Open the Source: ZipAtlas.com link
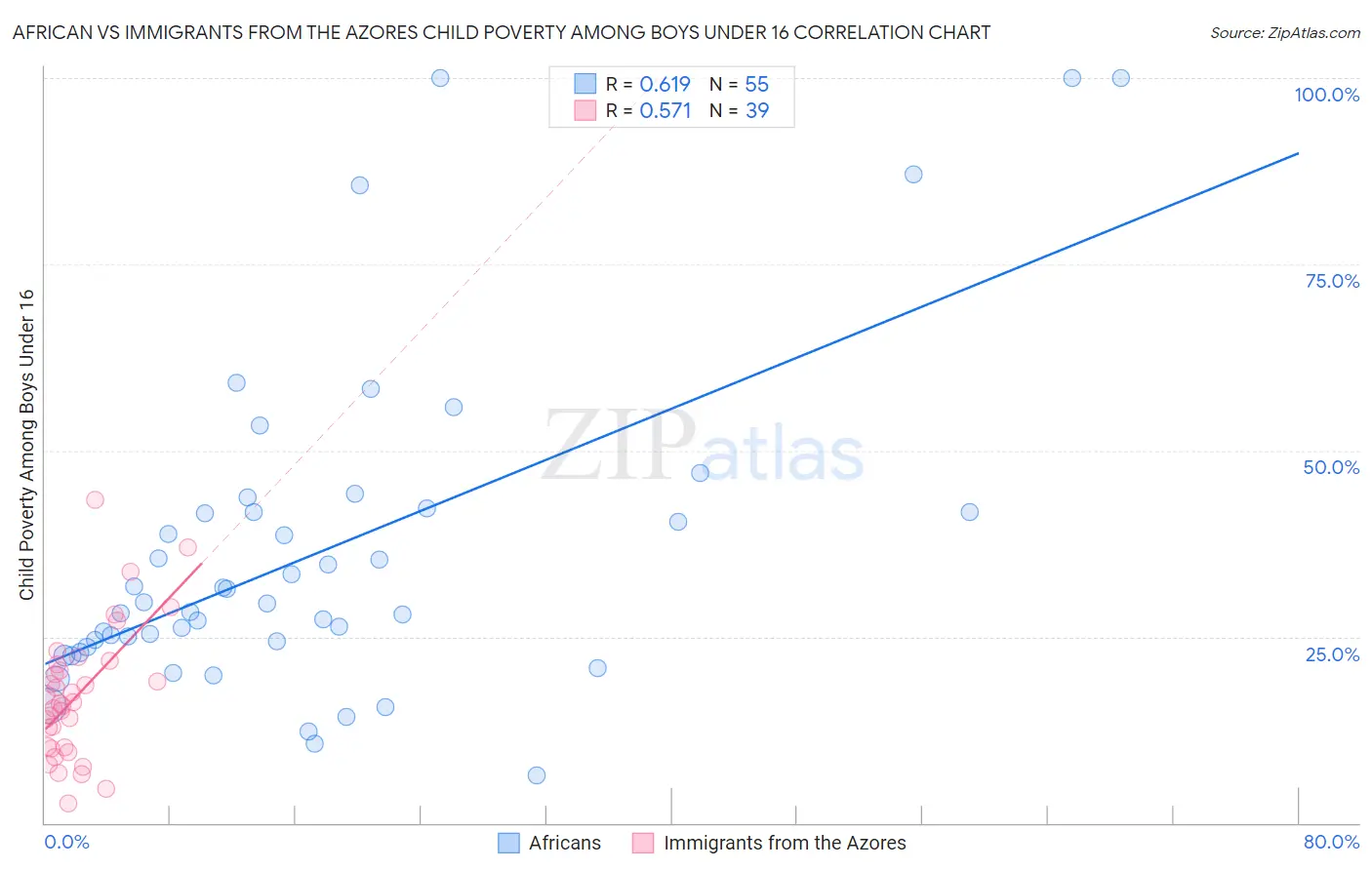This screenshot has width=1372, height=870. (1285, 32)
